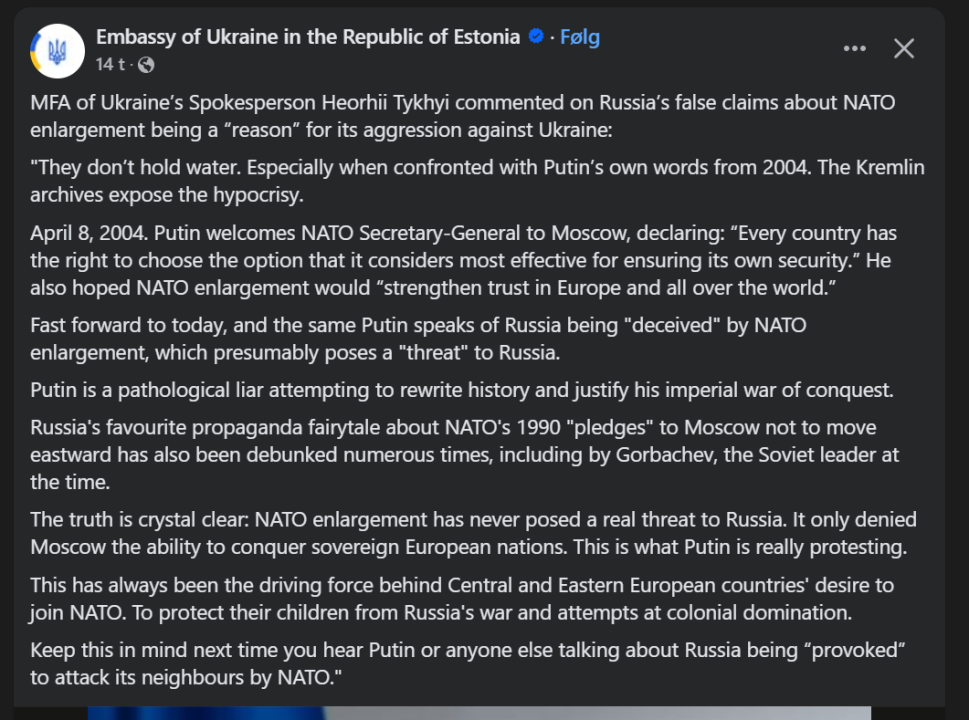Click the blue verified badge icon

tap(536, 37)
